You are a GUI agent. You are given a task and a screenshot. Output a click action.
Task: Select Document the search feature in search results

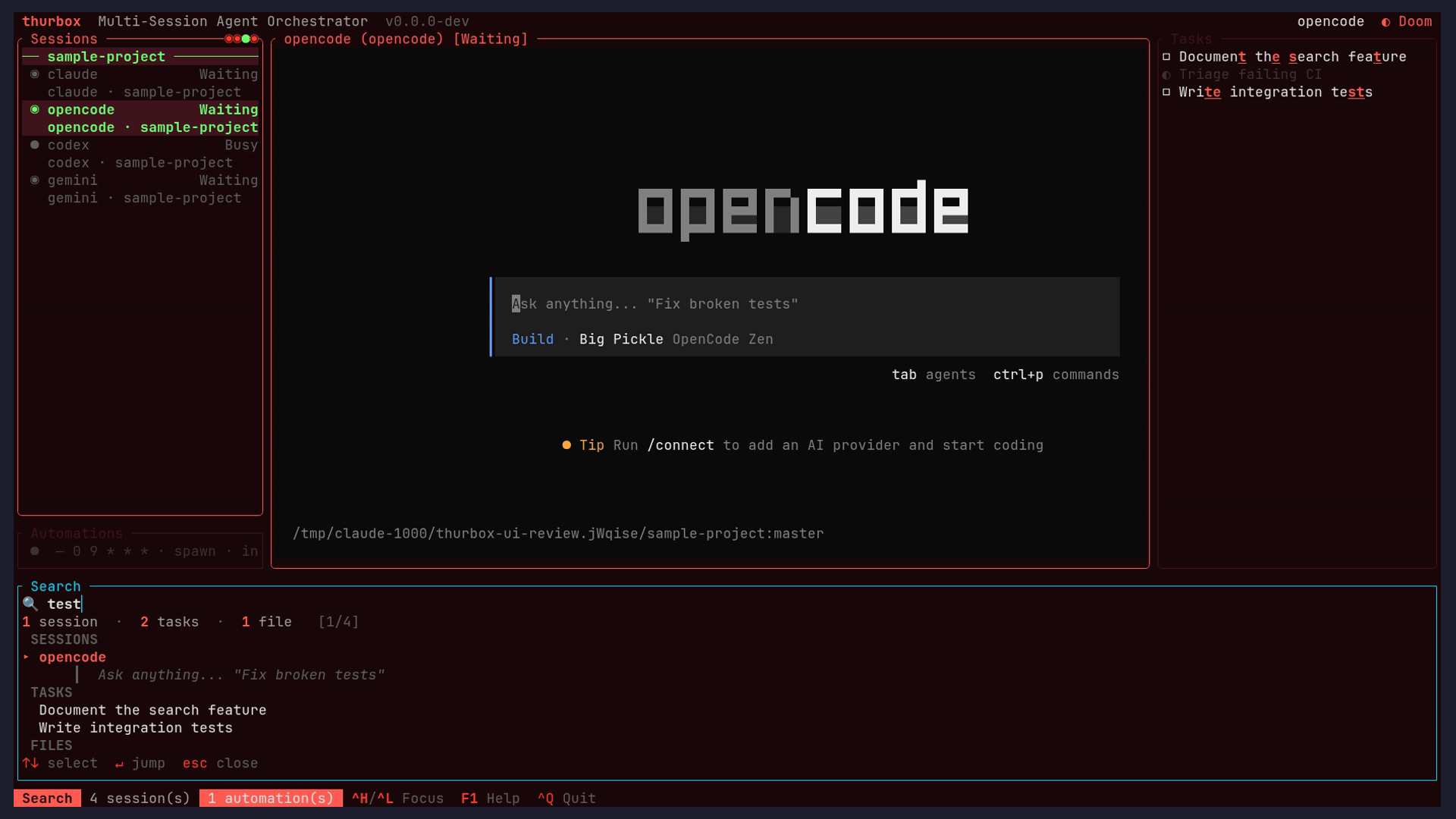point(152,711)
